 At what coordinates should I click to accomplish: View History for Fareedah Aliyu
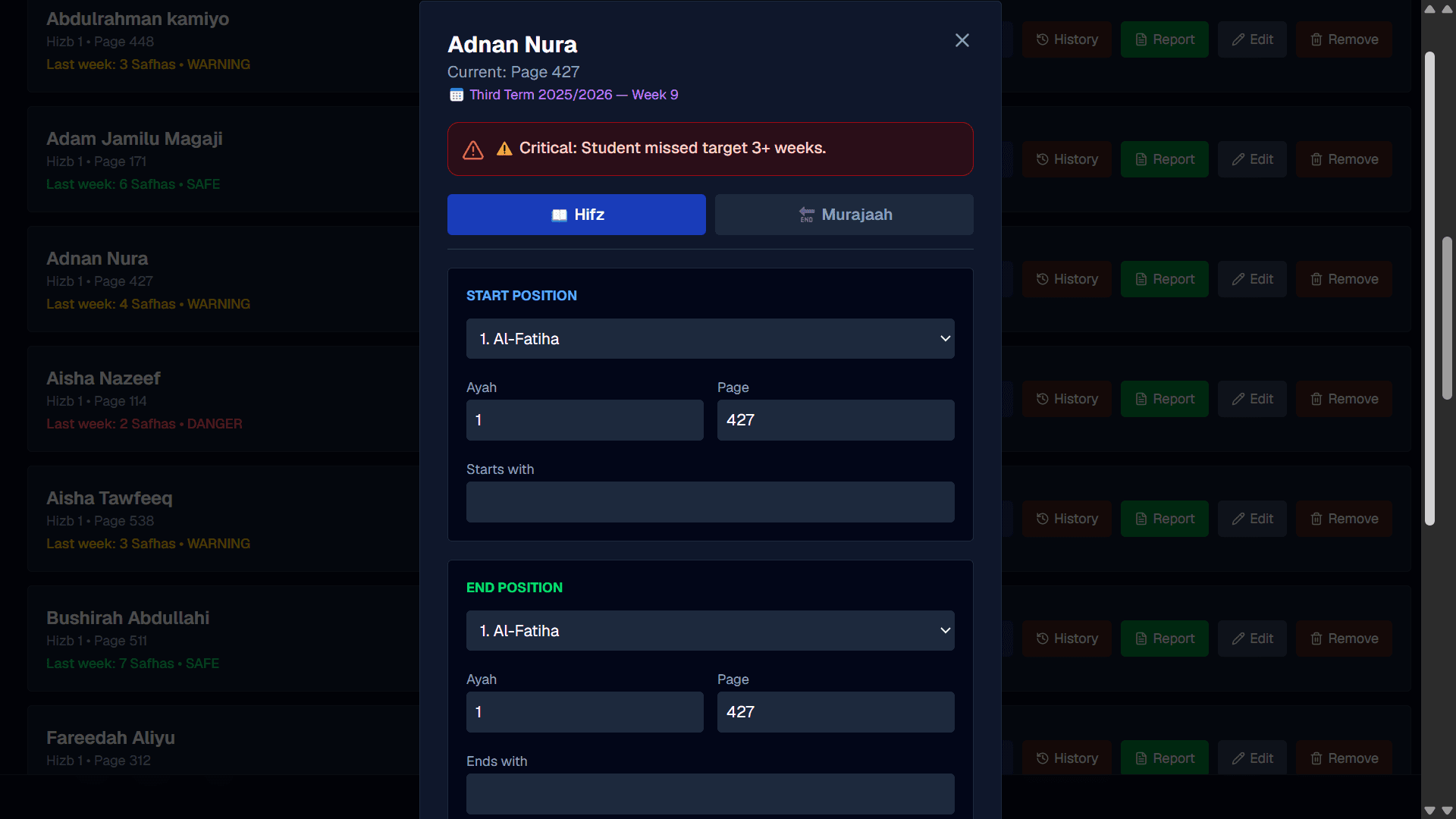click(1066, 758)
